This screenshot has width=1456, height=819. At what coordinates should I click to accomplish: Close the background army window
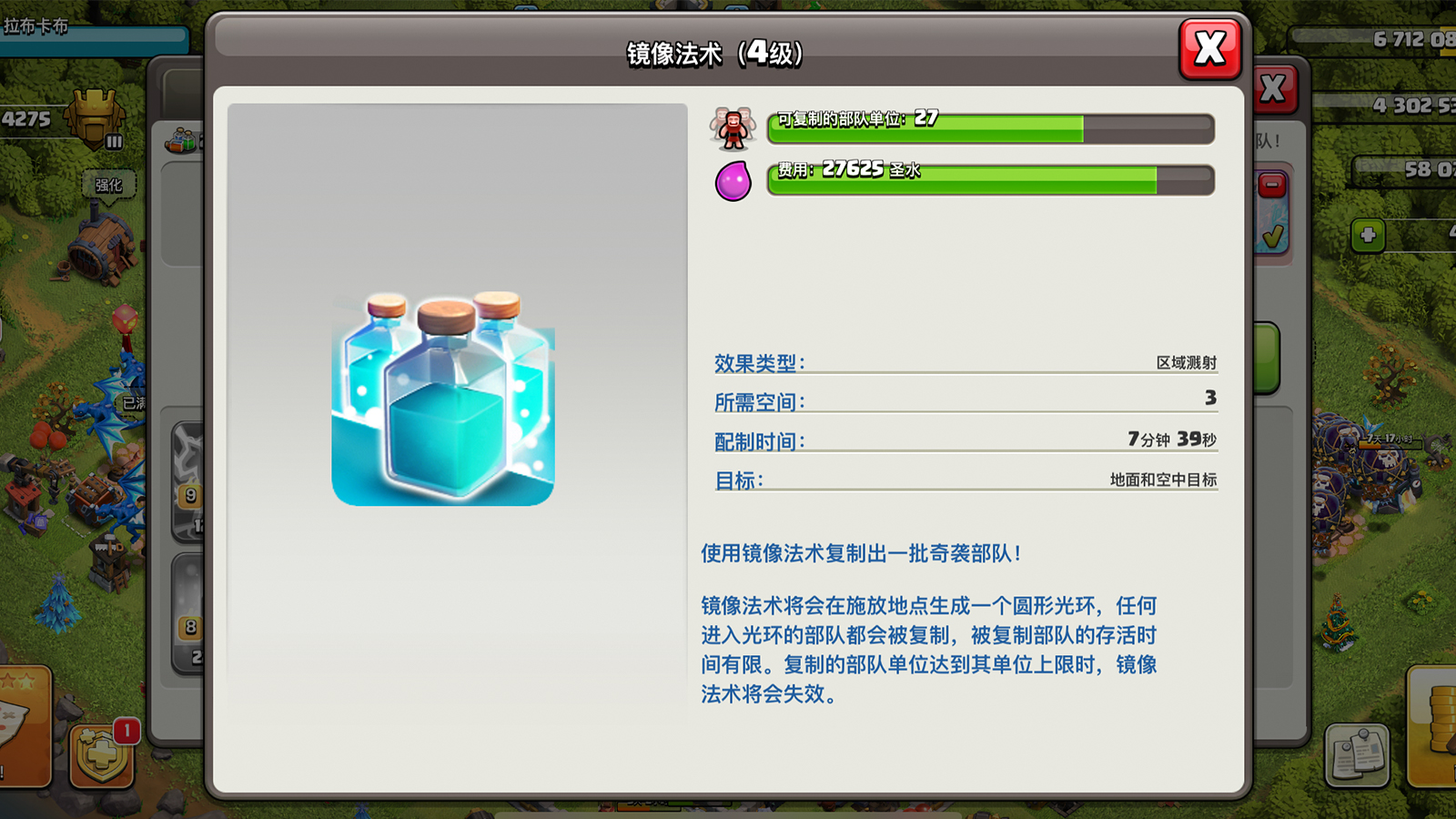(x=1275, y=88)
